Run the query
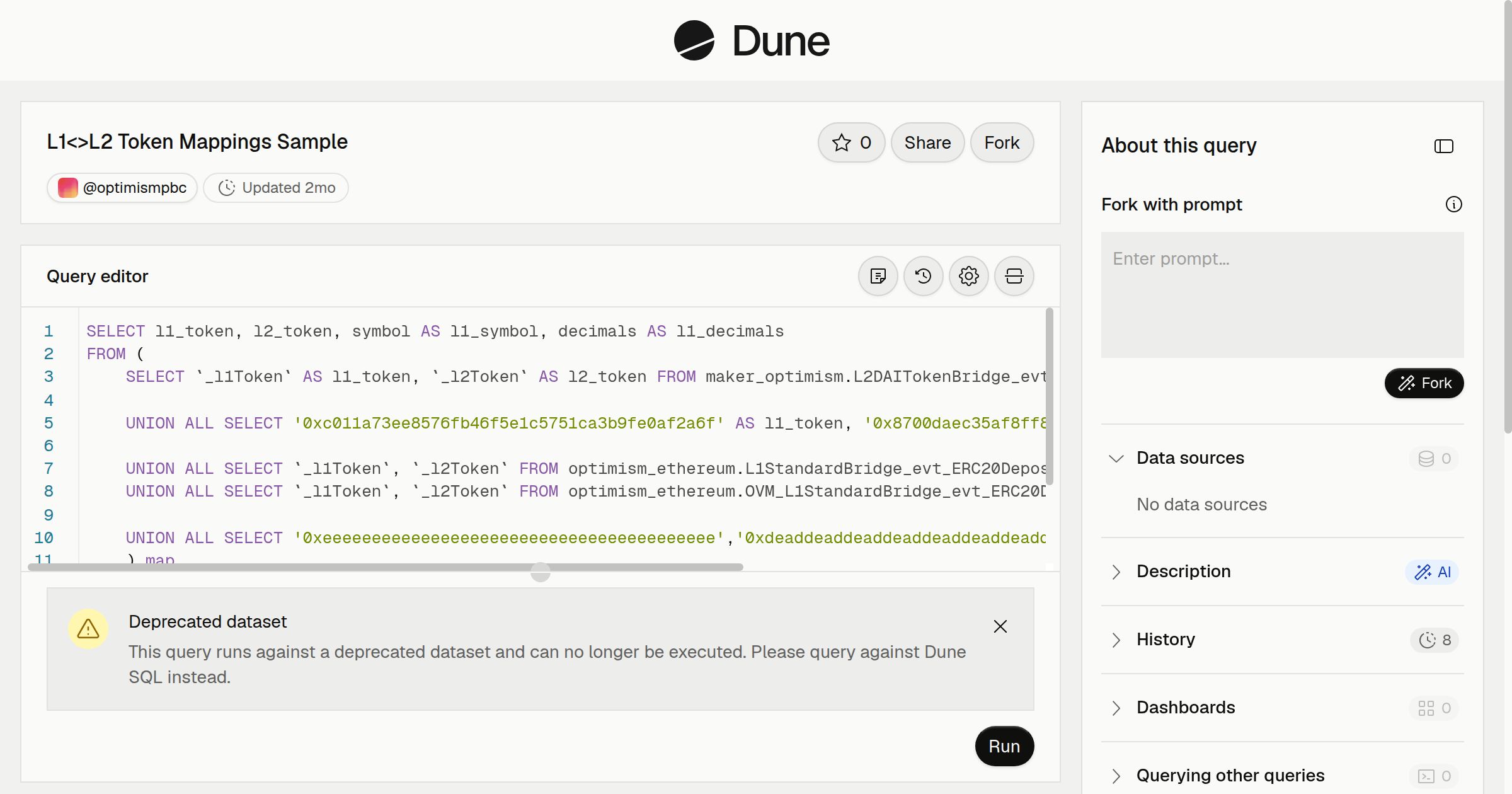Image resolution: width=1512 pixels, height=794 pixels. pyautogui.click(x=1004, y=746)
